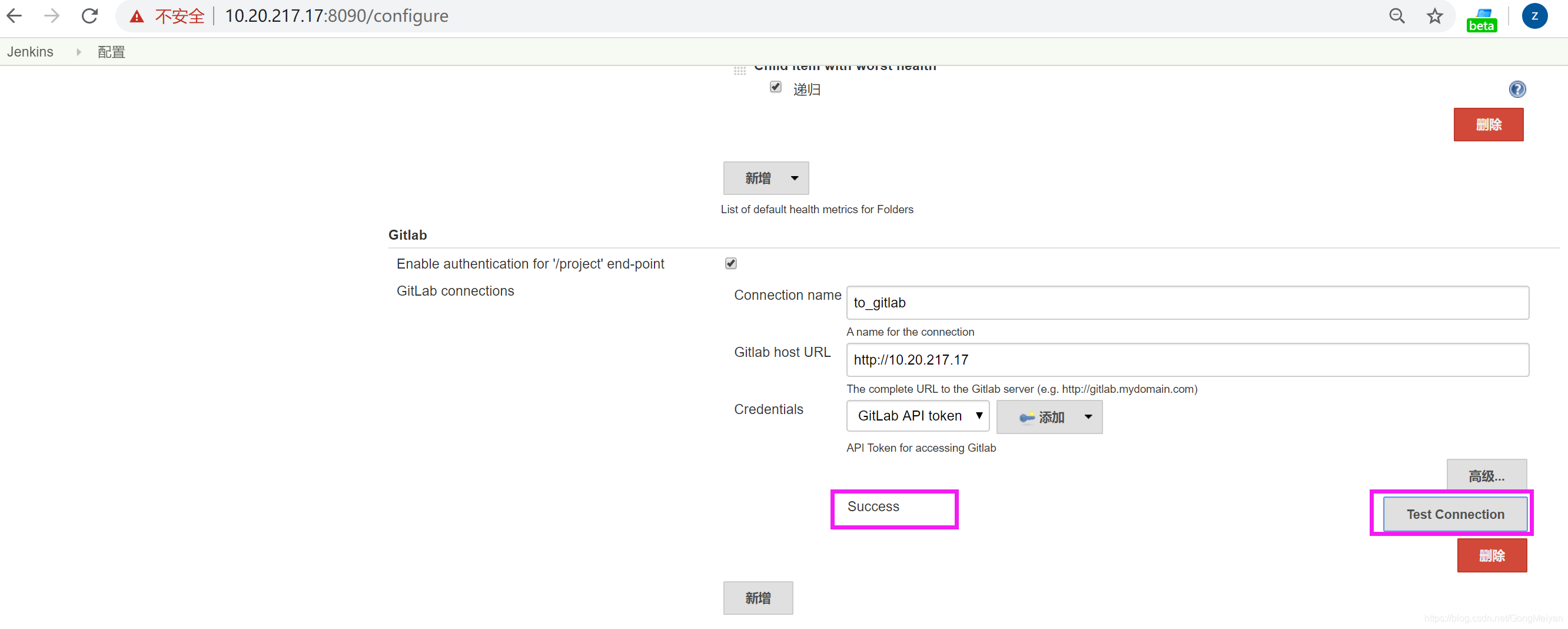Click the 'Gitlab' section heading
Screen dimensions: 1568x629
click(407, 235)
